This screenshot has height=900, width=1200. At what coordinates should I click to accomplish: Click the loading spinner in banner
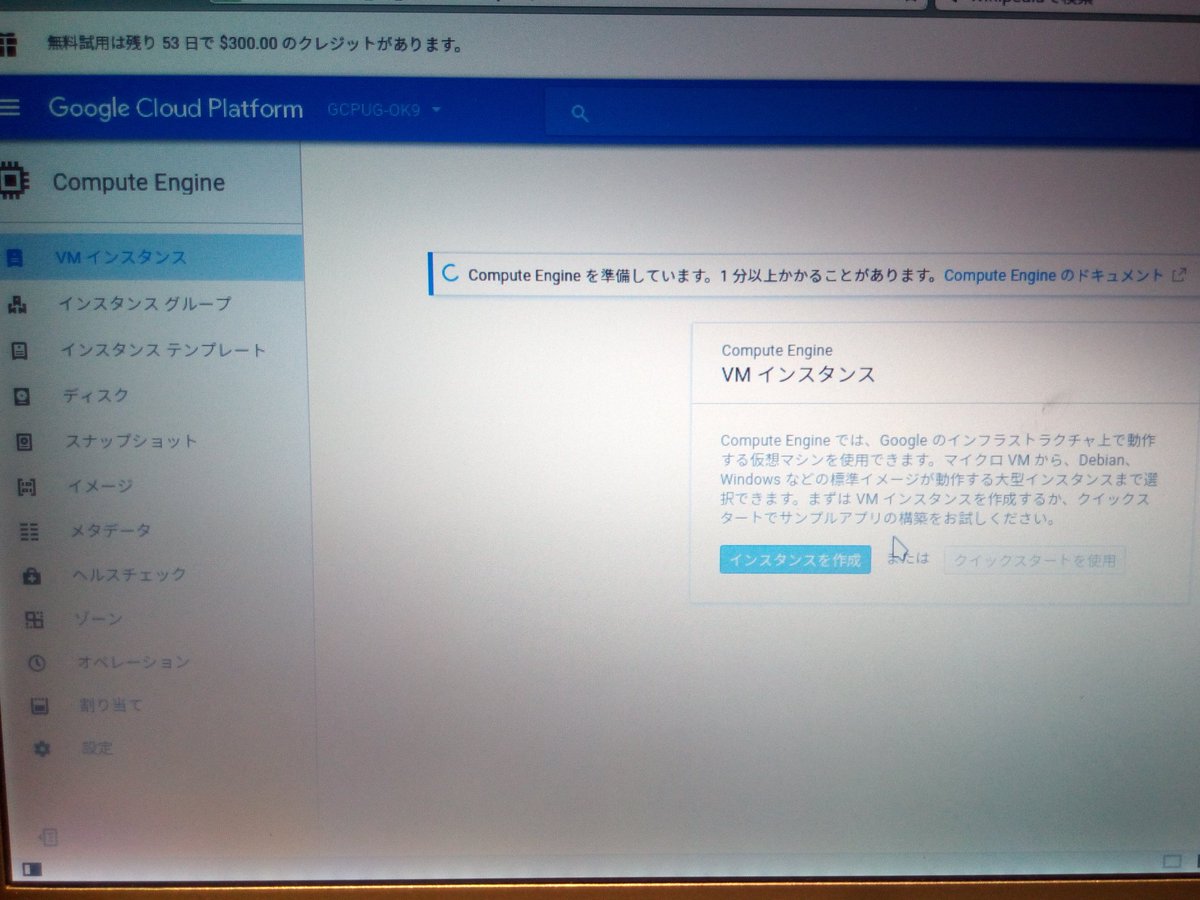click(x=451, y=274)
